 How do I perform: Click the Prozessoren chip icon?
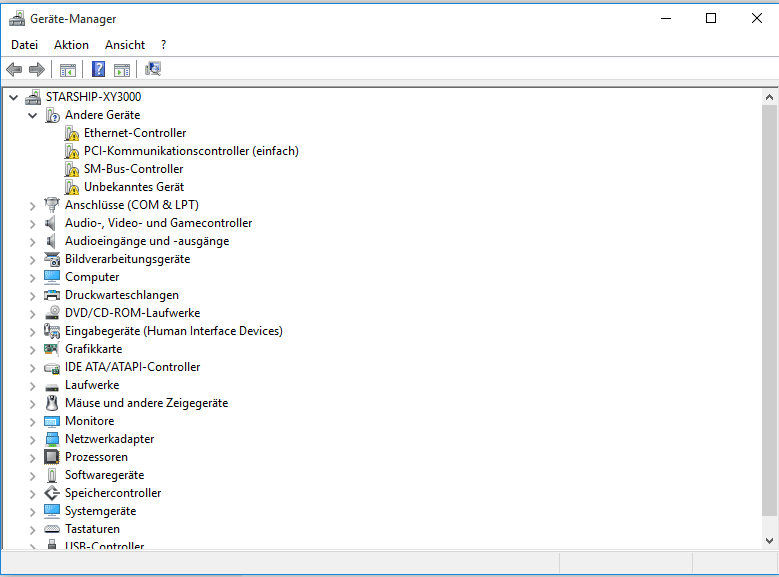(x=52, y=457)
